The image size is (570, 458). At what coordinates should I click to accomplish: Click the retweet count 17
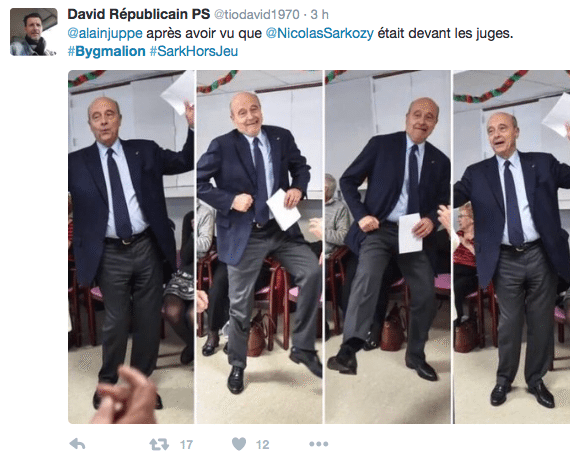pyautogui.click(x=186, y=445)
